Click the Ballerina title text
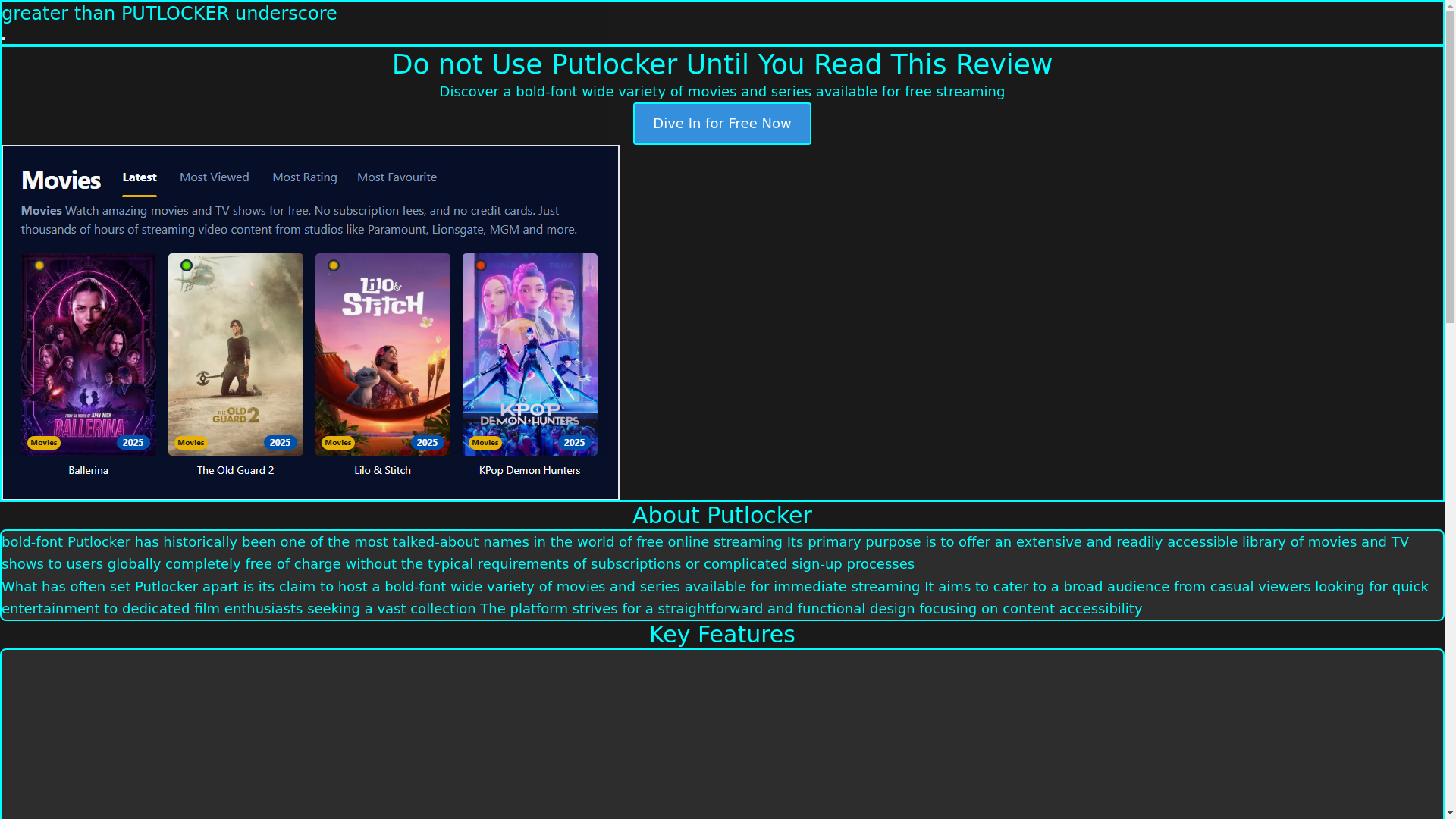 89,470
